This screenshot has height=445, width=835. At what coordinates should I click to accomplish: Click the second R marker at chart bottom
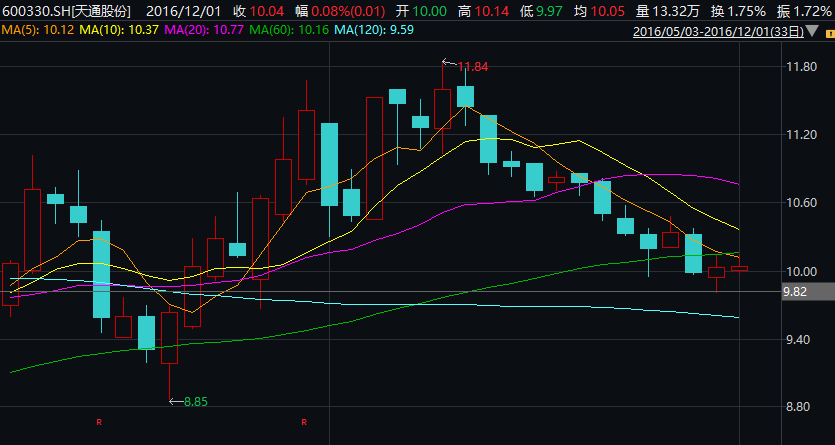[x=302, y=423]
